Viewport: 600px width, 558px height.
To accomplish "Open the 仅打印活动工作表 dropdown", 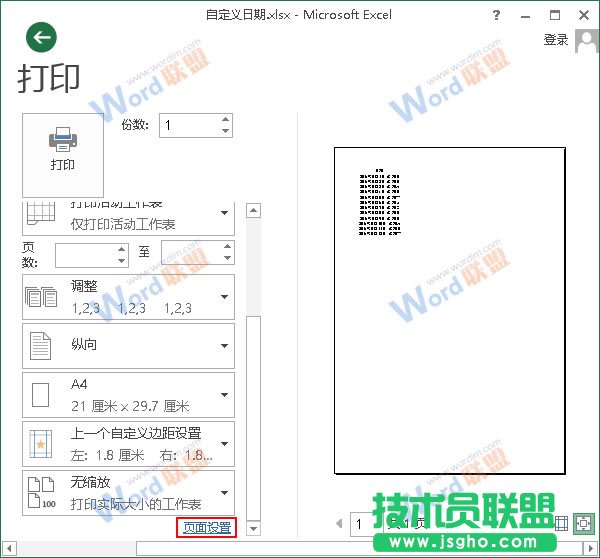I will click(x=128, y=218).
